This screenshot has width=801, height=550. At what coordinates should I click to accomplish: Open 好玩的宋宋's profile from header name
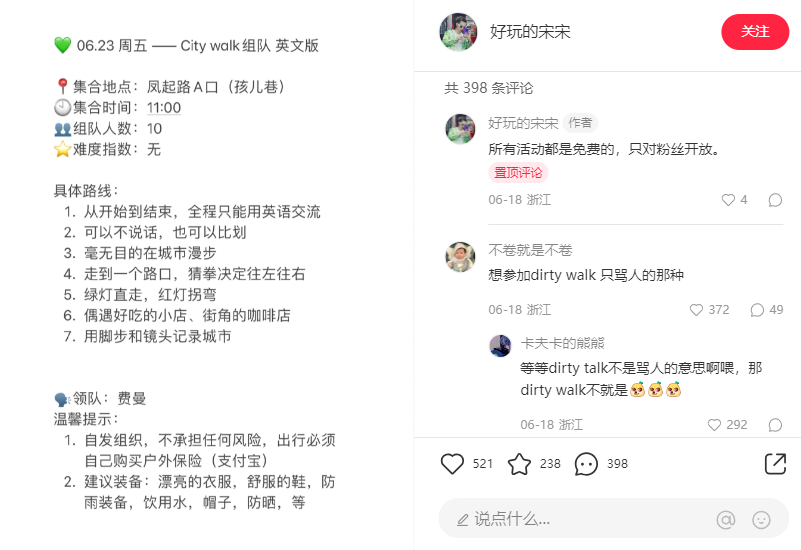pyautogui.click(x=530, y=32)
